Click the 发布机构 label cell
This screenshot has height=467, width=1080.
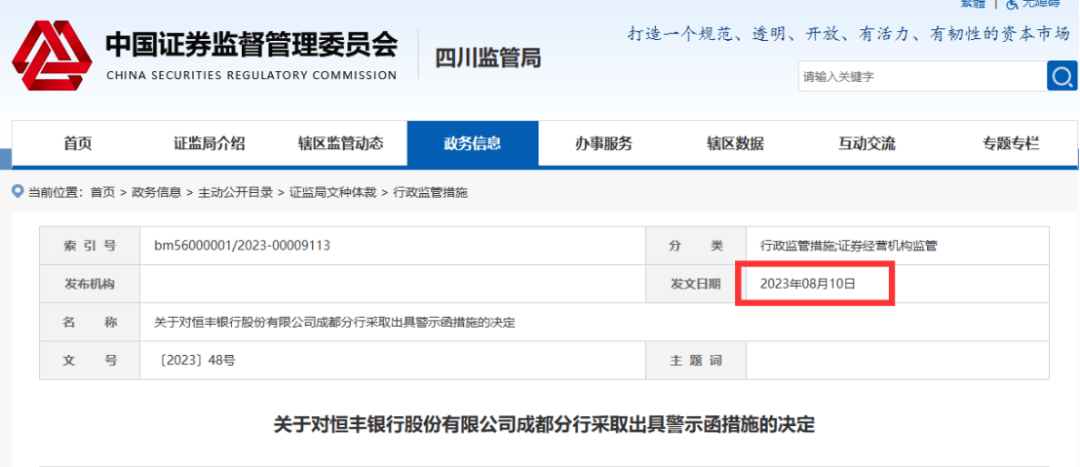pyautogui.click(x=90, y=283)
